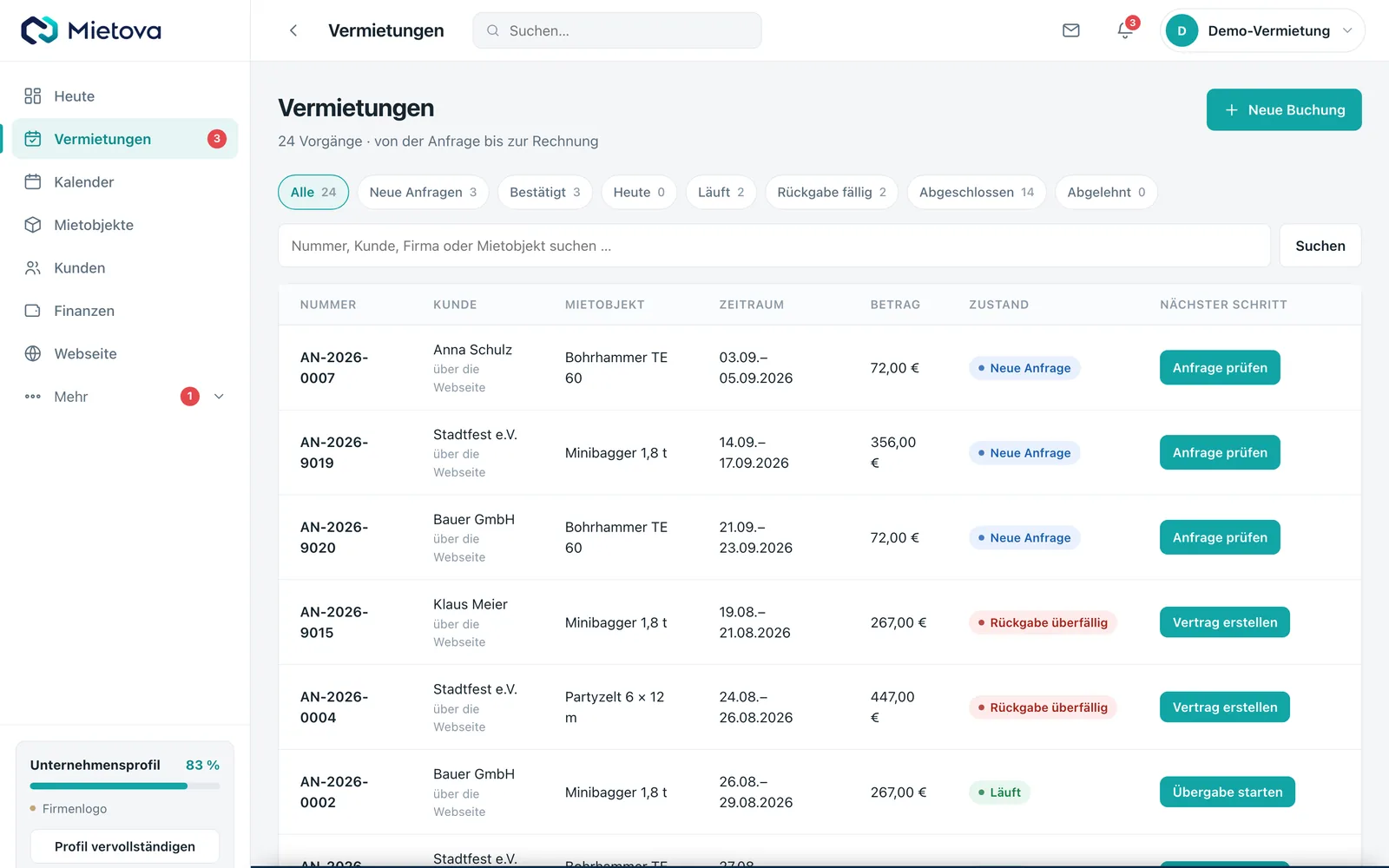
Task: Navigate to Mietobjekte
Action: pyautogui.click(x=125, y=225)
